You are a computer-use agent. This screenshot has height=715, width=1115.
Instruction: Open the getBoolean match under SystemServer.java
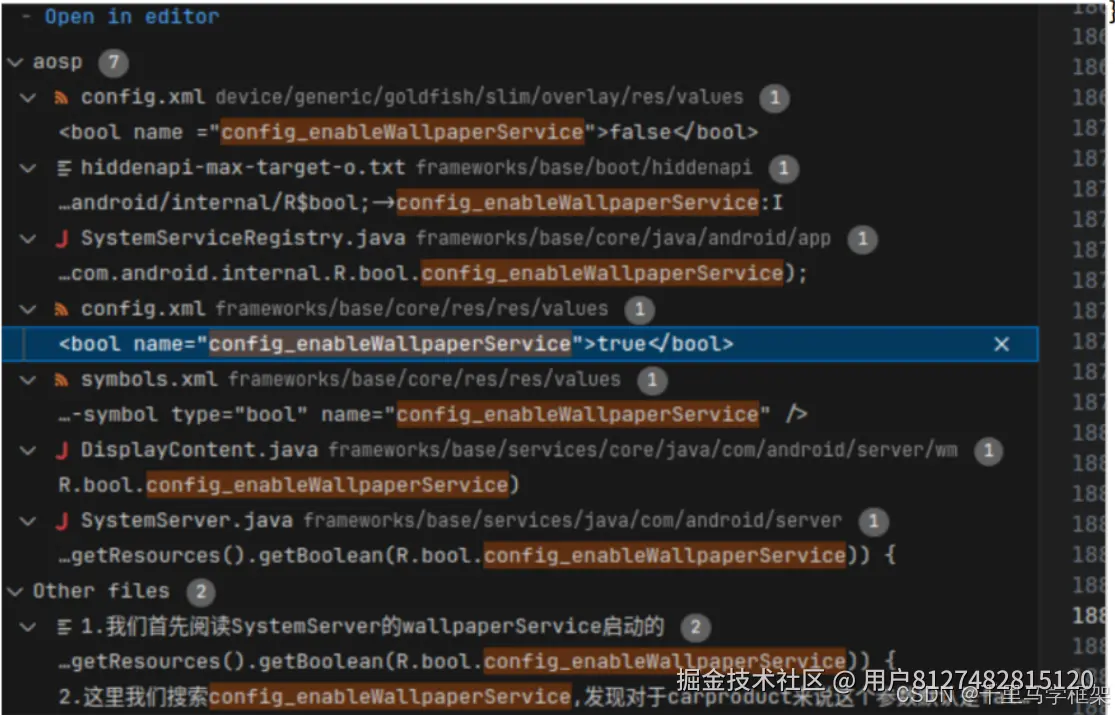(x=476, y=555)
